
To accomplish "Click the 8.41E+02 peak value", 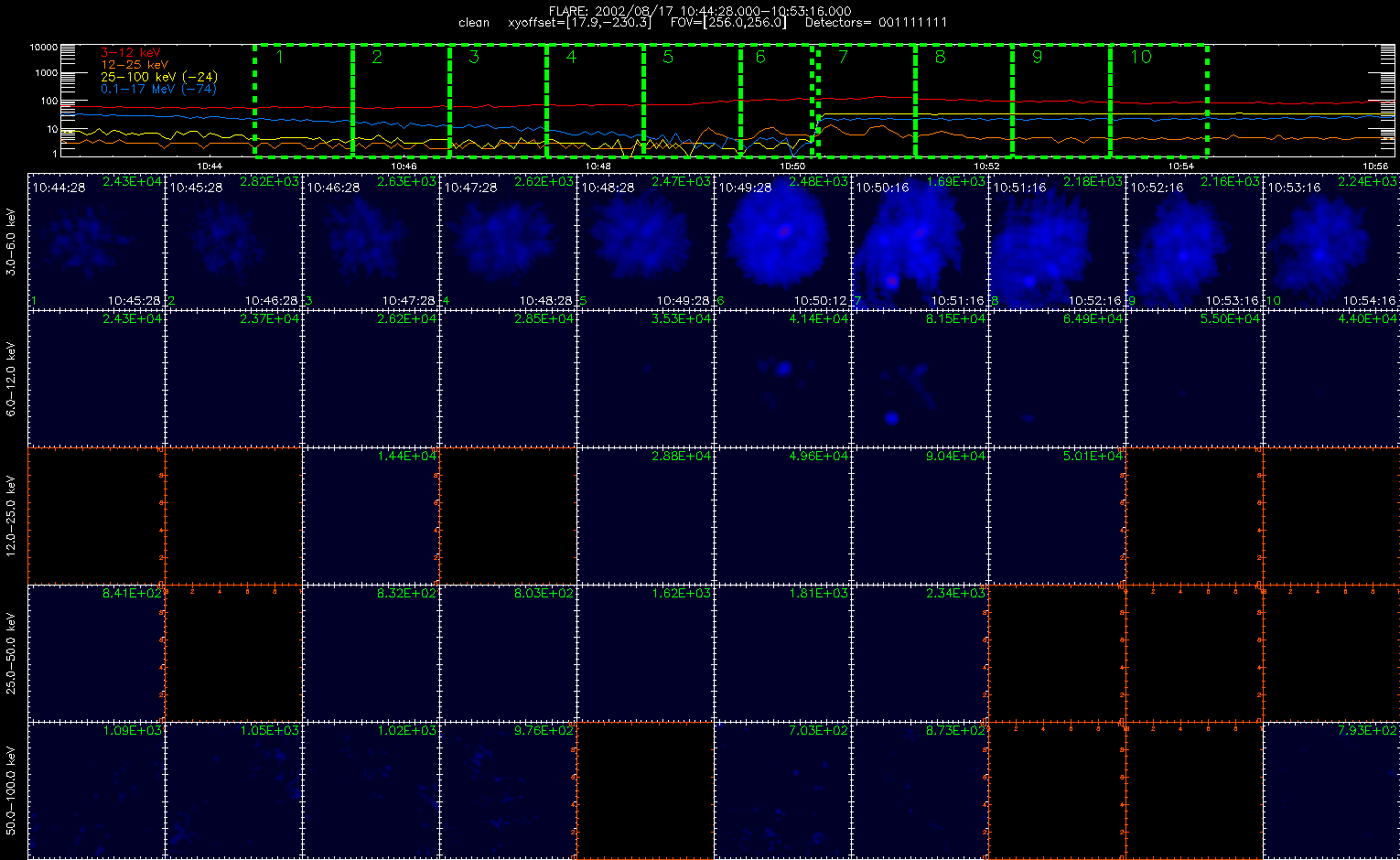I will pyautogui.click(x=135, y=593).
